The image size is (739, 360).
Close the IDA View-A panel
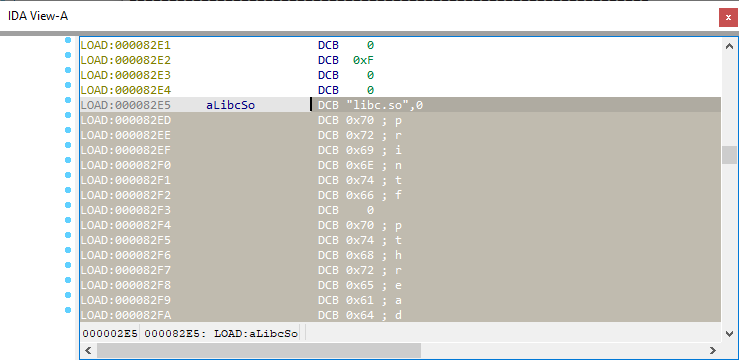coord(728,18)
